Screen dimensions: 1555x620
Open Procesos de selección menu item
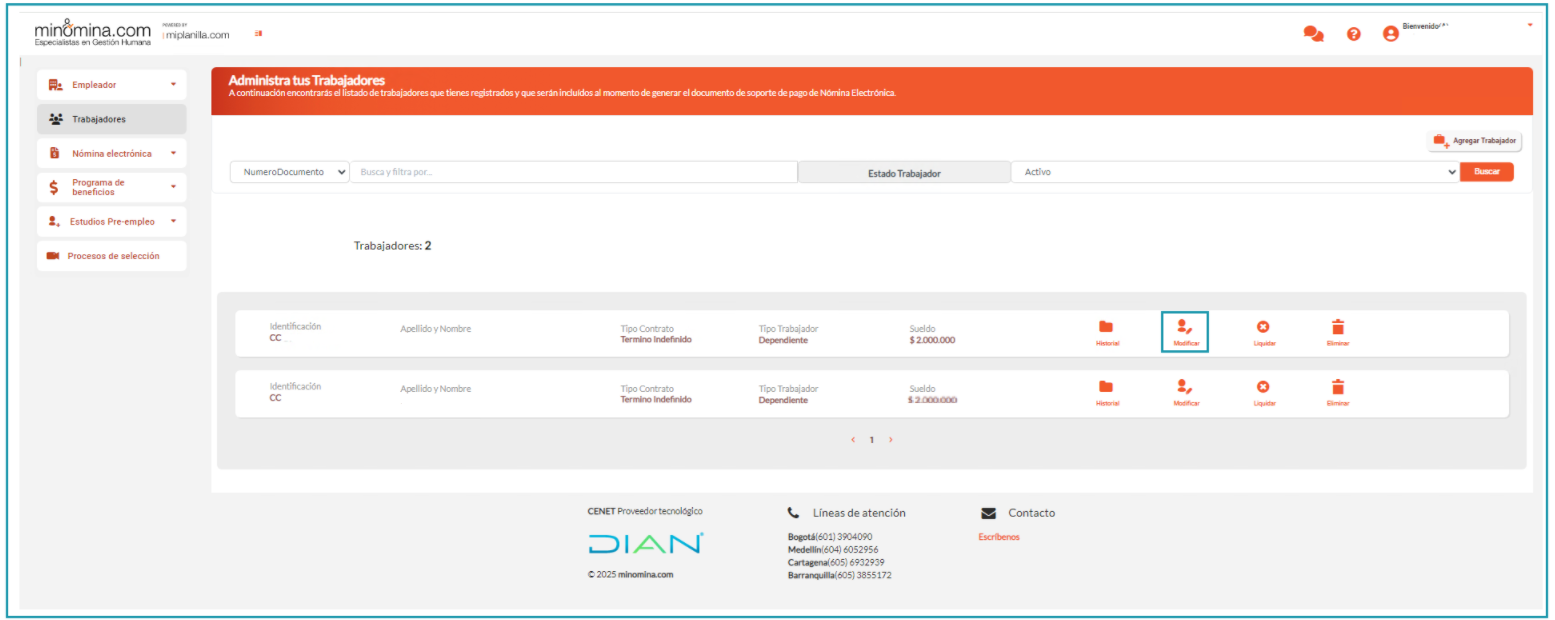click(112, 256)
